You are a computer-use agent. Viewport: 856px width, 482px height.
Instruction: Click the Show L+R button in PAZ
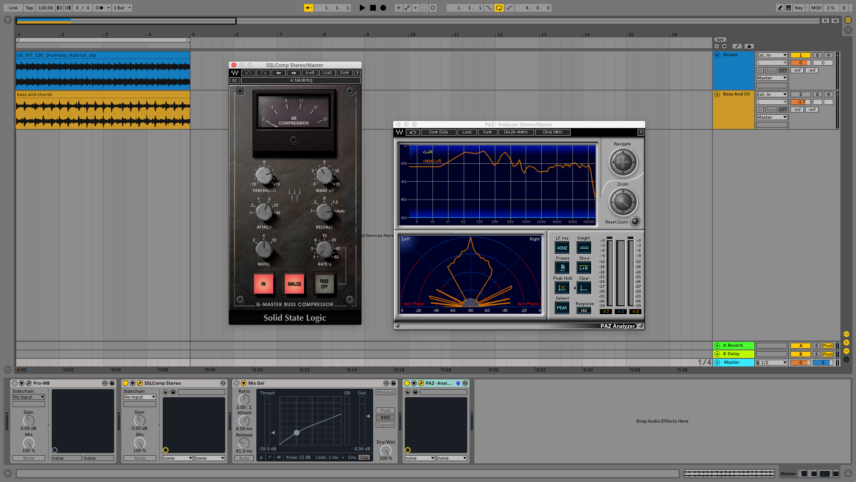(x=584, y=267)
